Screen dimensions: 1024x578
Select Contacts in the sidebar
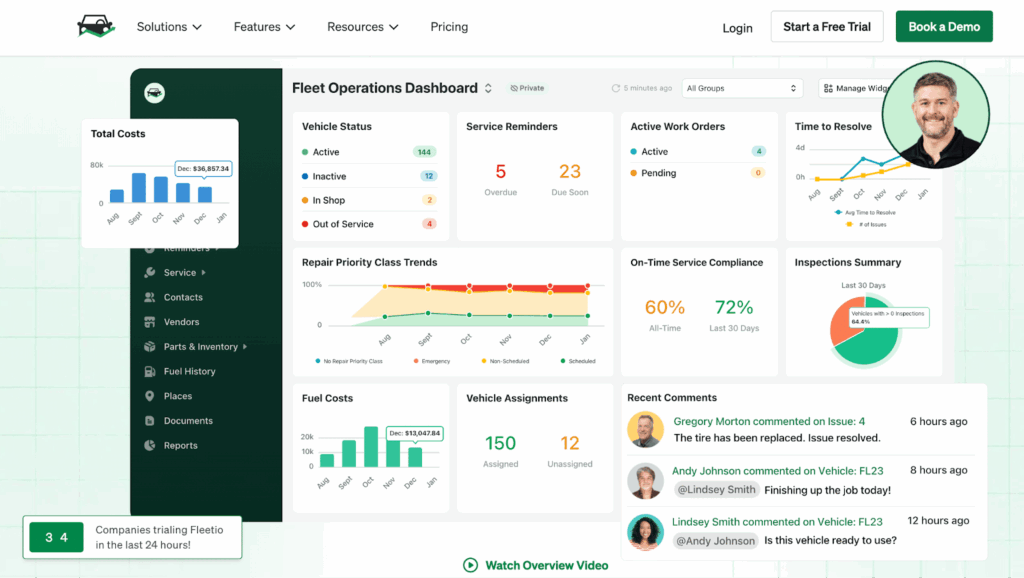(184, 297)
